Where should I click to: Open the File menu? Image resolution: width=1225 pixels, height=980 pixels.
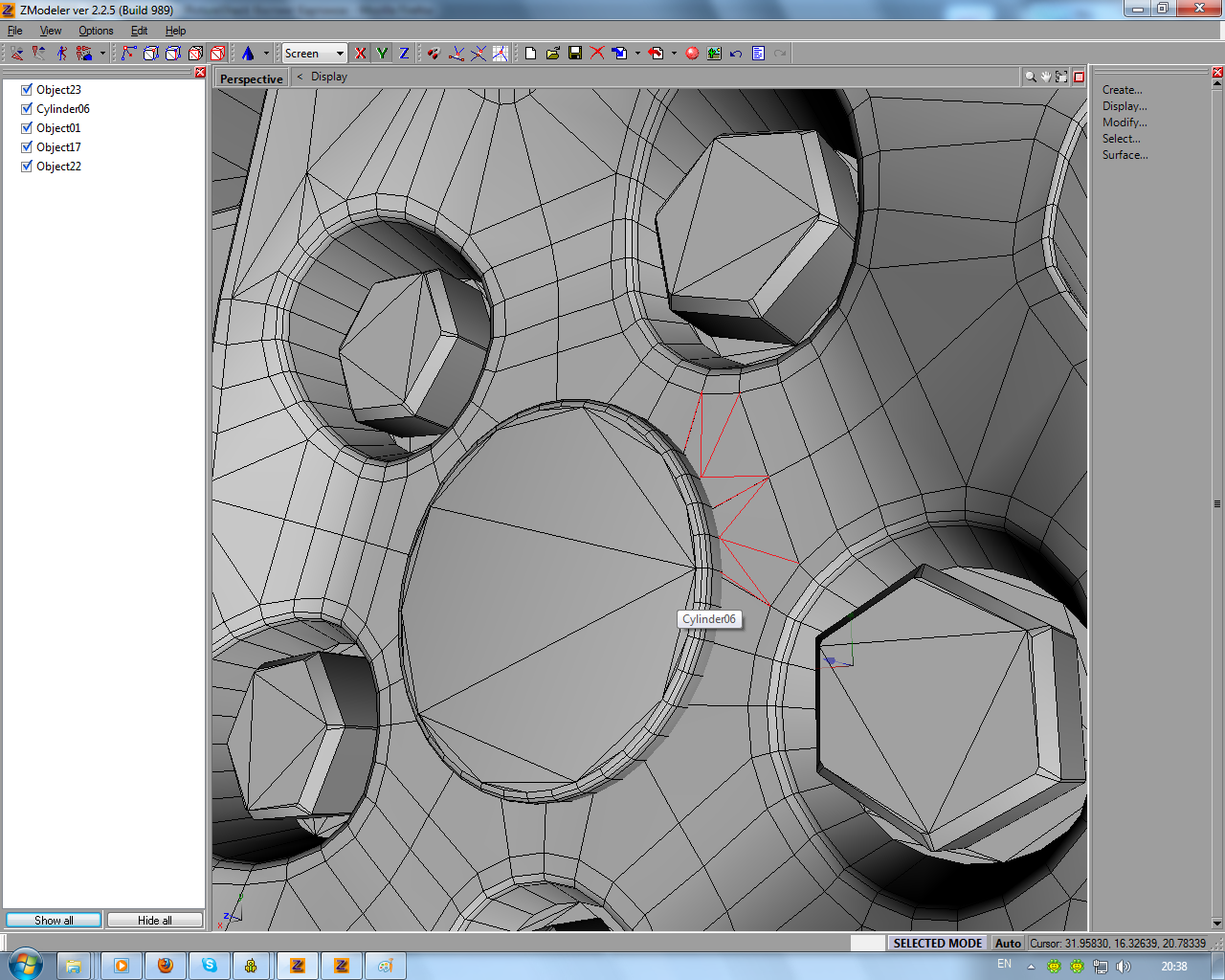(x=15, y=31)
